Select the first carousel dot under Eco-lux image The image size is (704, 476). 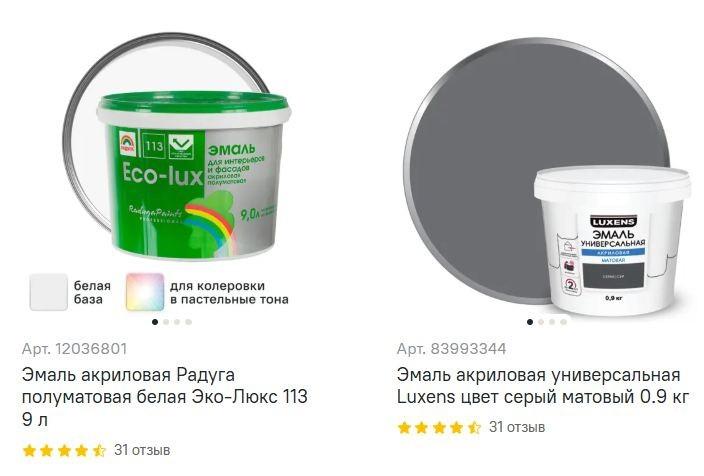pyautogui.click(x=155, y=322)
